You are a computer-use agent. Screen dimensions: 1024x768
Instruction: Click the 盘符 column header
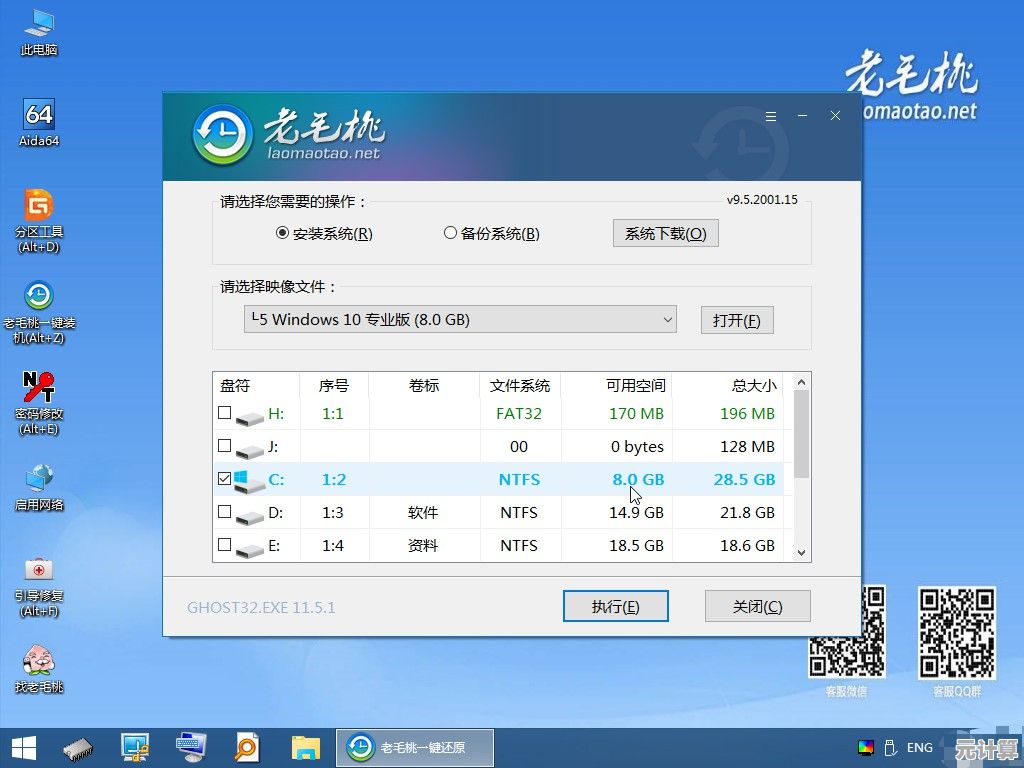234,386
